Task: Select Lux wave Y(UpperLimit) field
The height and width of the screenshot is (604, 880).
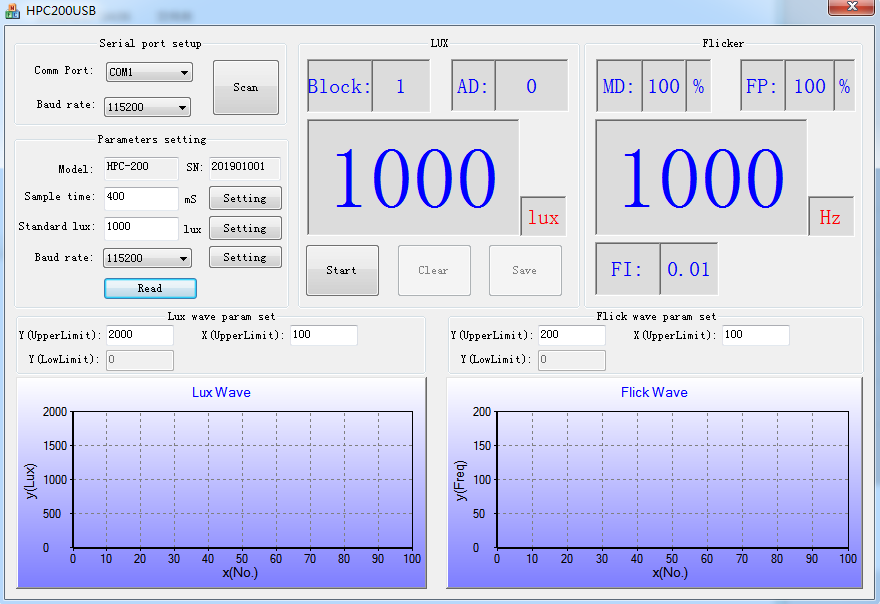Action: point(139,335)
